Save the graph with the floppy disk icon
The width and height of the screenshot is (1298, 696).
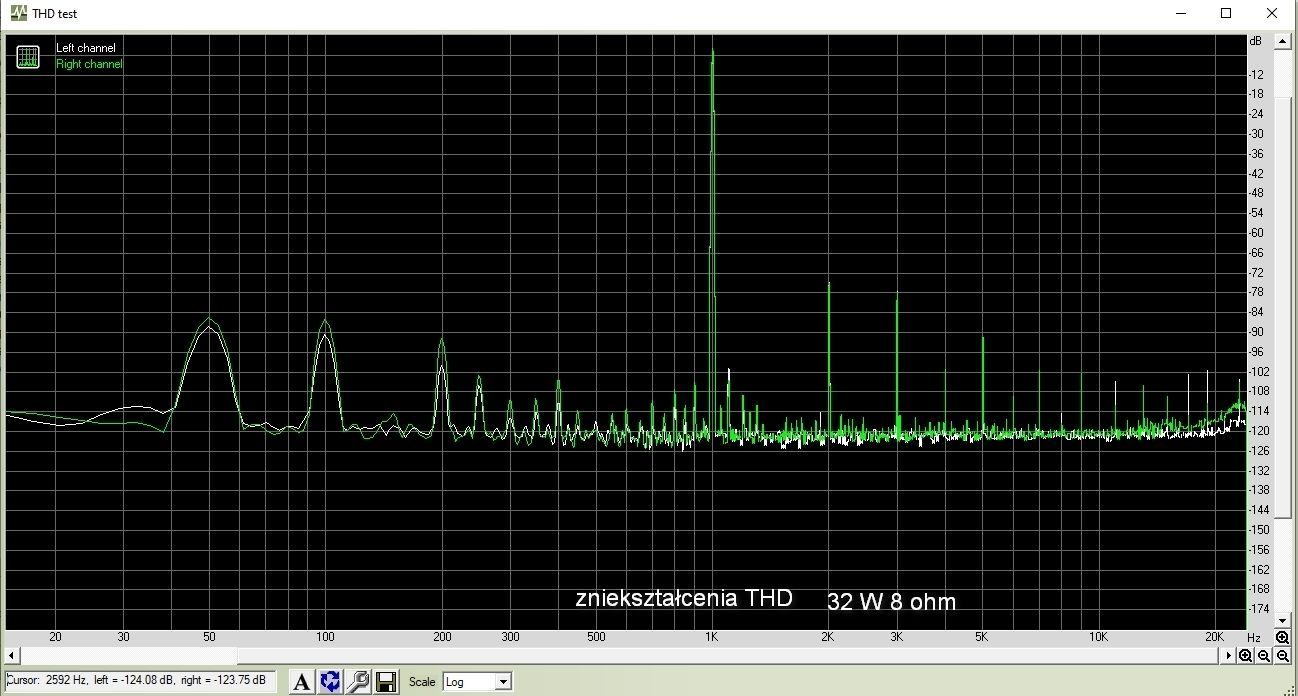[386, 682]
